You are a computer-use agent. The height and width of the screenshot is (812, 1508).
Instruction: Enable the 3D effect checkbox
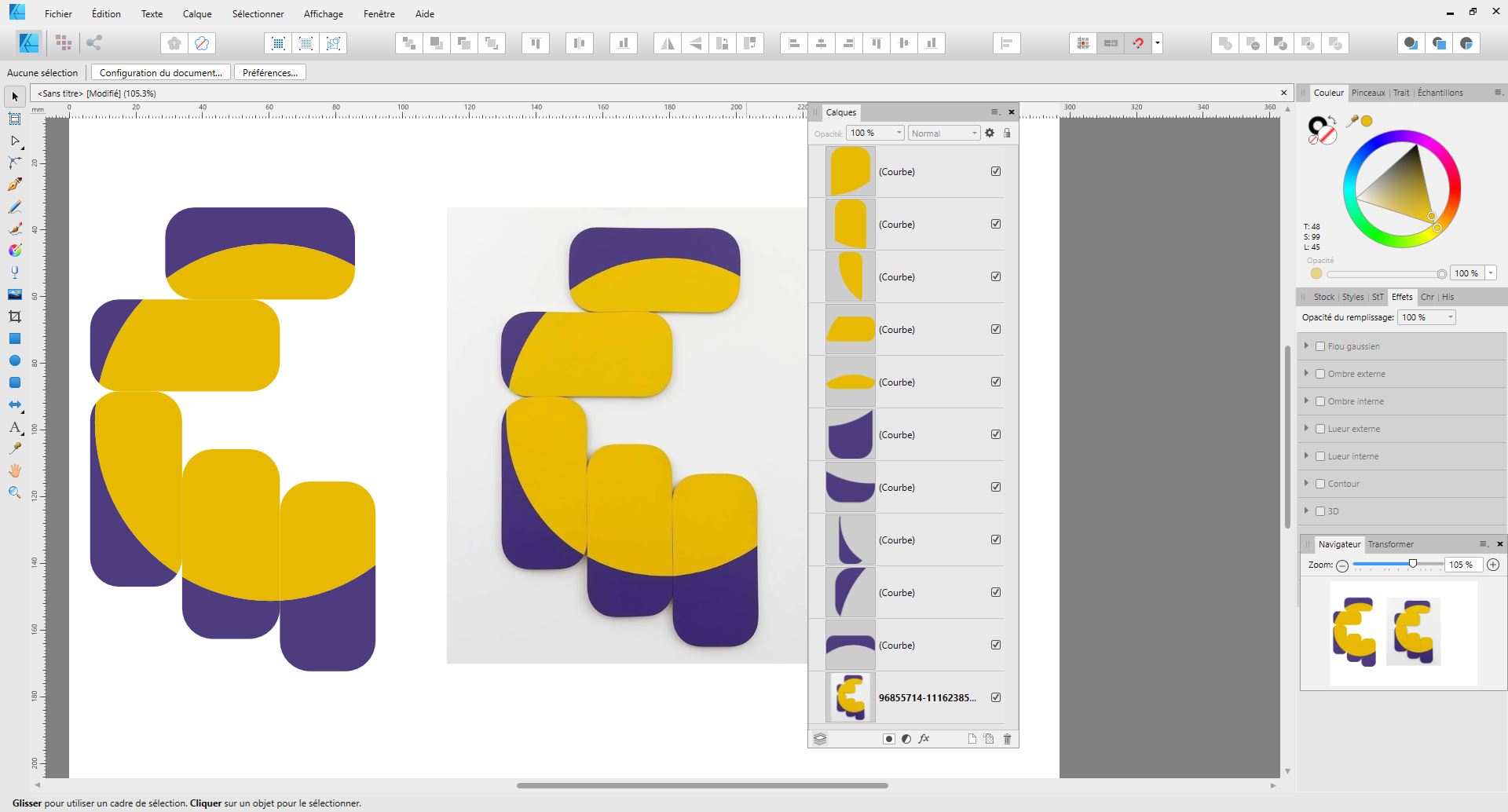point(1320,511)
